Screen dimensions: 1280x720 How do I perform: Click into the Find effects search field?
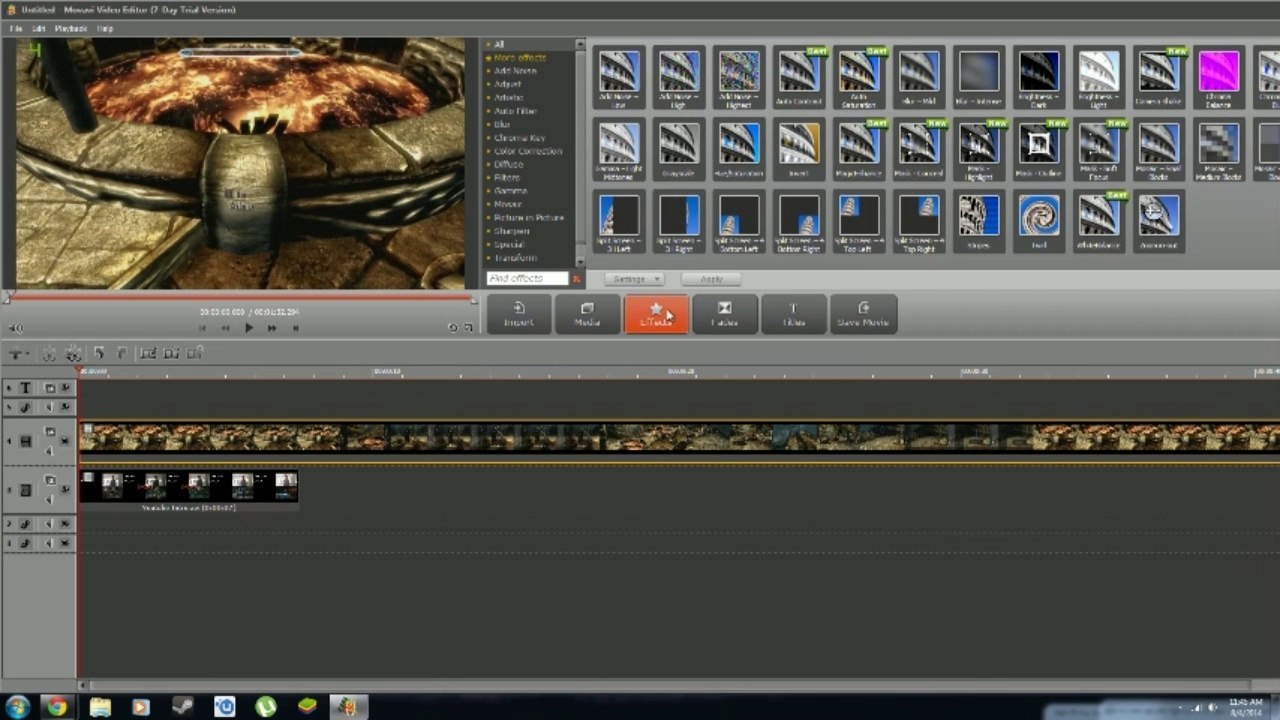tap(527, 279)
